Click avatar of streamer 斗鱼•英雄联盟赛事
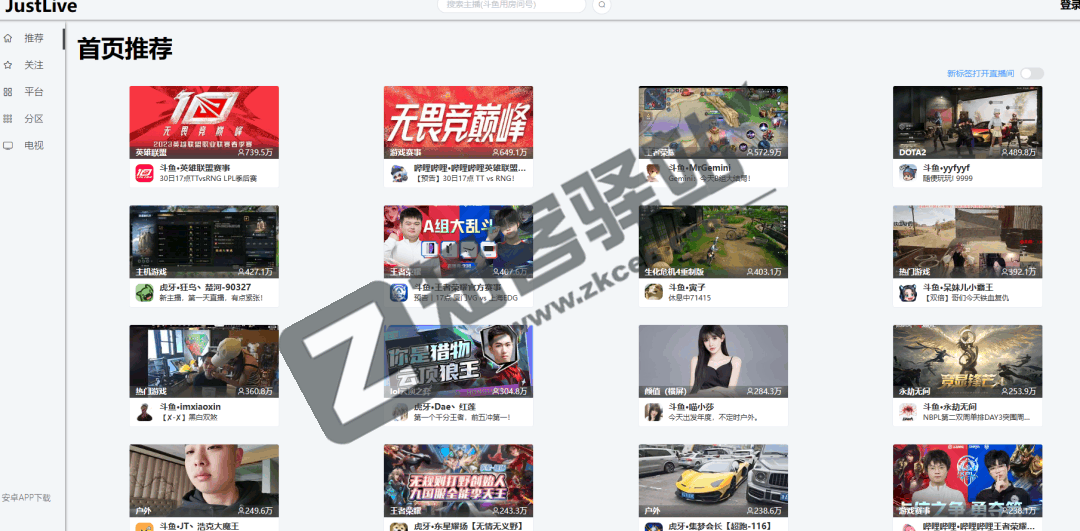The image size is (1080, 531). click(144, 173)
